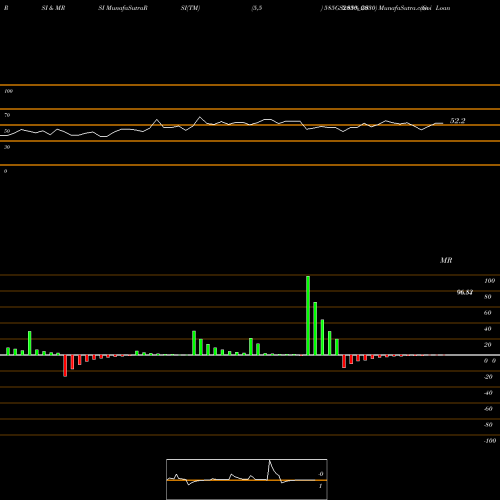Click the RSI axis label 70
This screenshot has width=500, height=500.
click(x=7, y=115)
